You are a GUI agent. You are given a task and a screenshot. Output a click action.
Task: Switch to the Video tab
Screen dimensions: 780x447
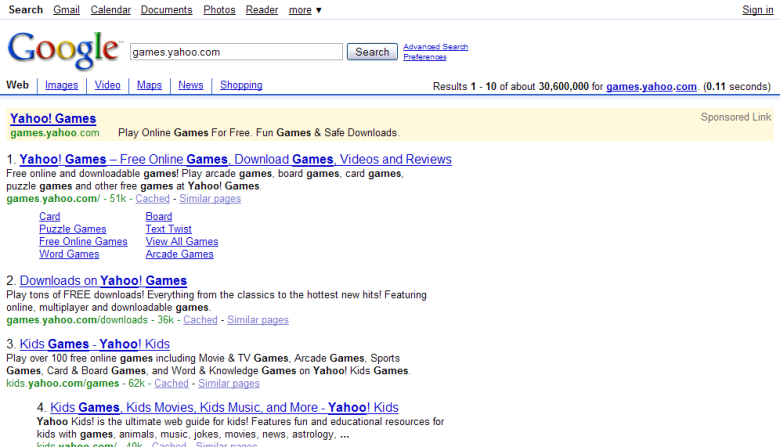point(107,85)
